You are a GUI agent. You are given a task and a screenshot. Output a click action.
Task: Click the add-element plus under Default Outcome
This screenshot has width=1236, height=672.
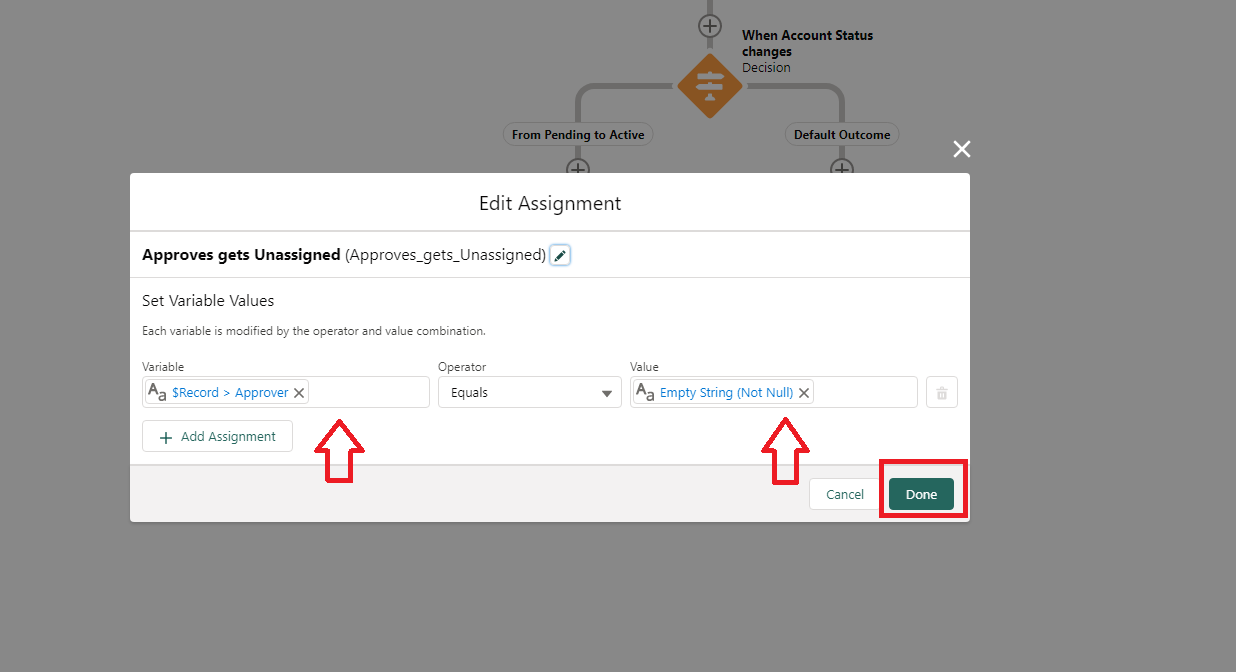842,167
